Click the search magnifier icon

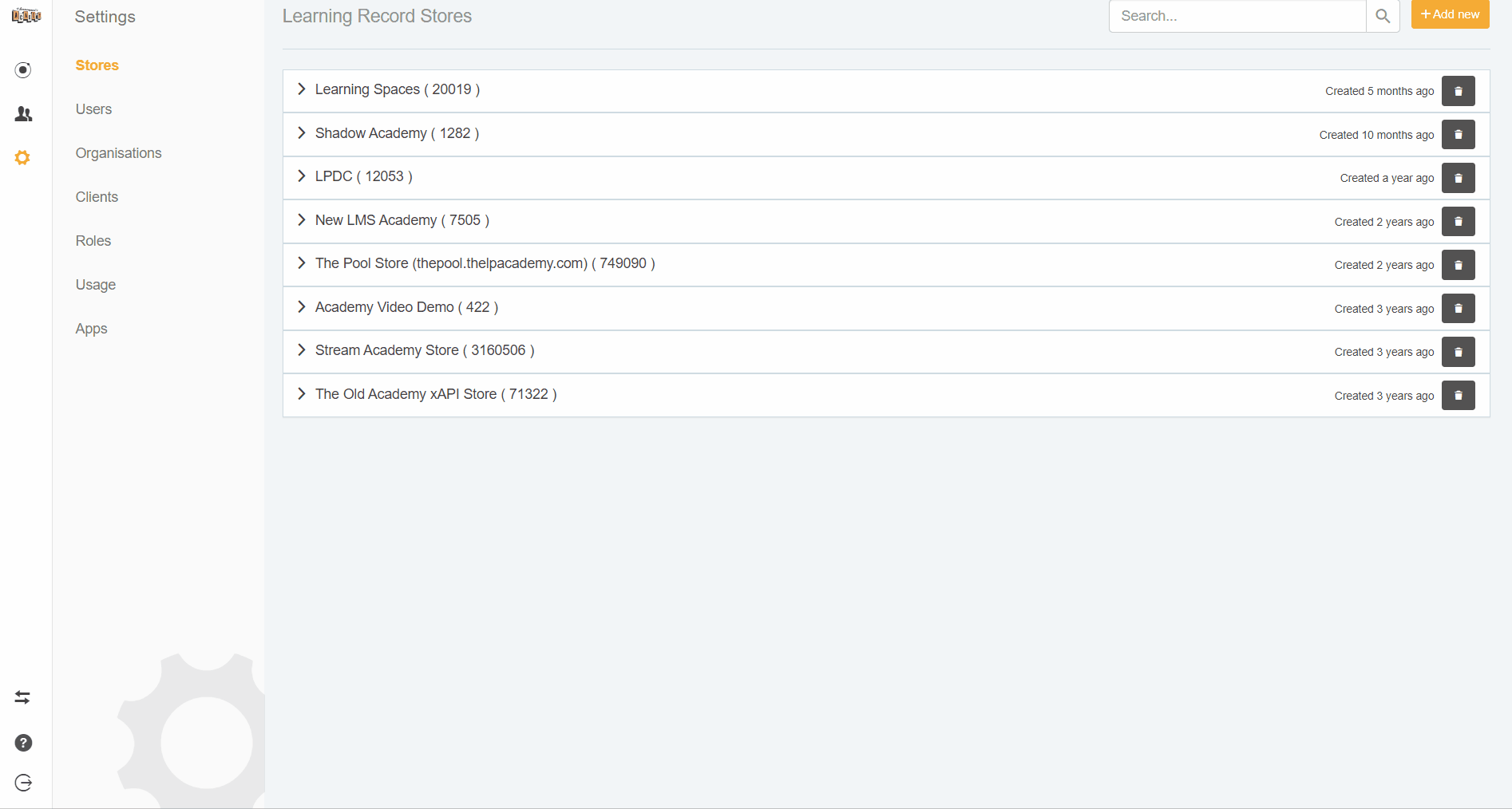coord(1382,16)
